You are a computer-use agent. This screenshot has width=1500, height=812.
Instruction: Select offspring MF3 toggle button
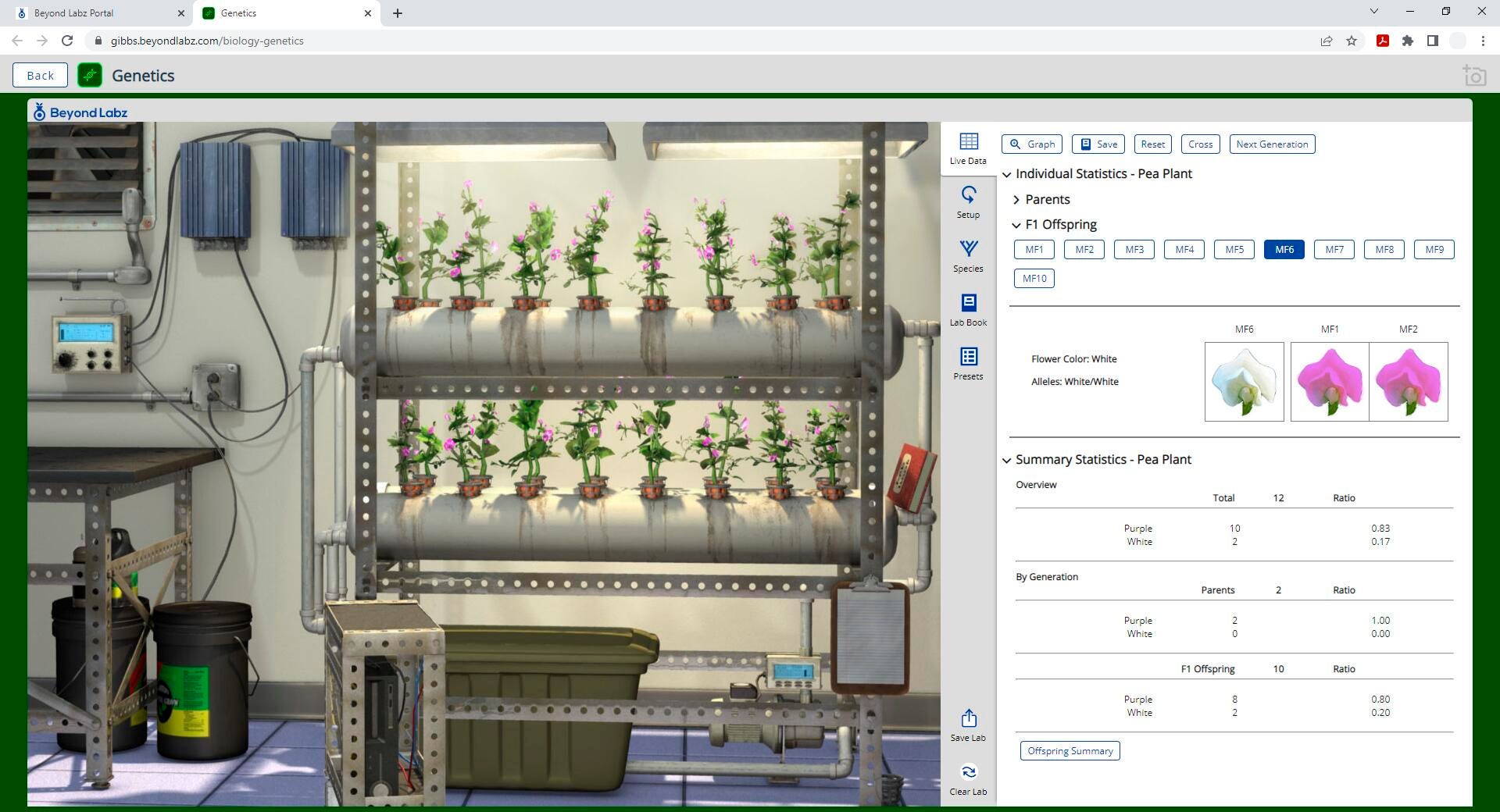pyautogui.click(x=1134, y=250)
